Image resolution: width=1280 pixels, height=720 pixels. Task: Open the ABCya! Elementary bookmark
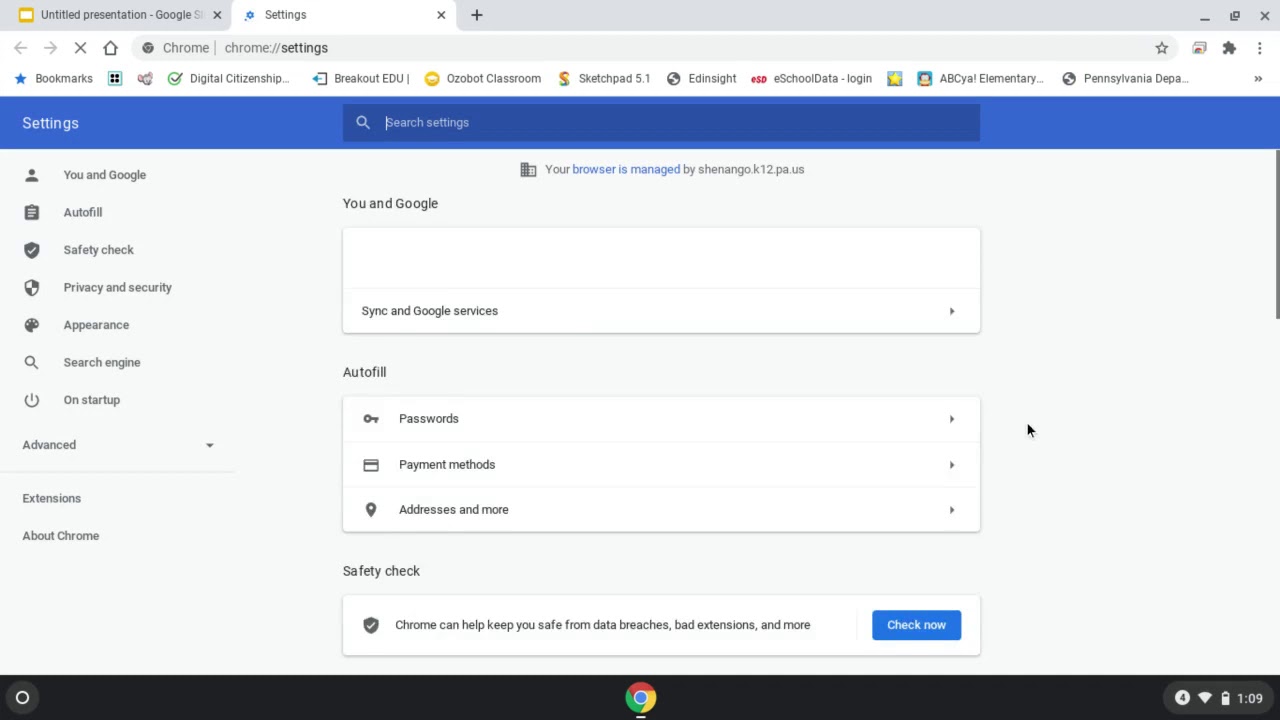pos(980,78)
